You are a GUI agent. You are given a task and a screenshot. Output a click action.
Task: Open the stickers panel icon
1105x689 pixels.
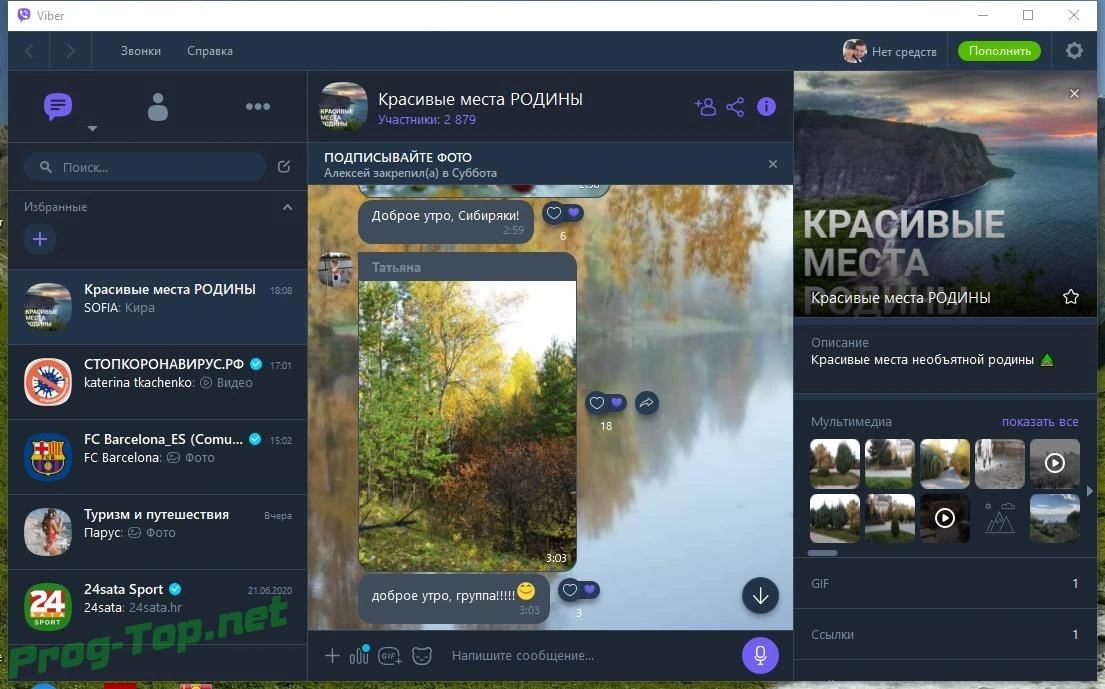421,656
